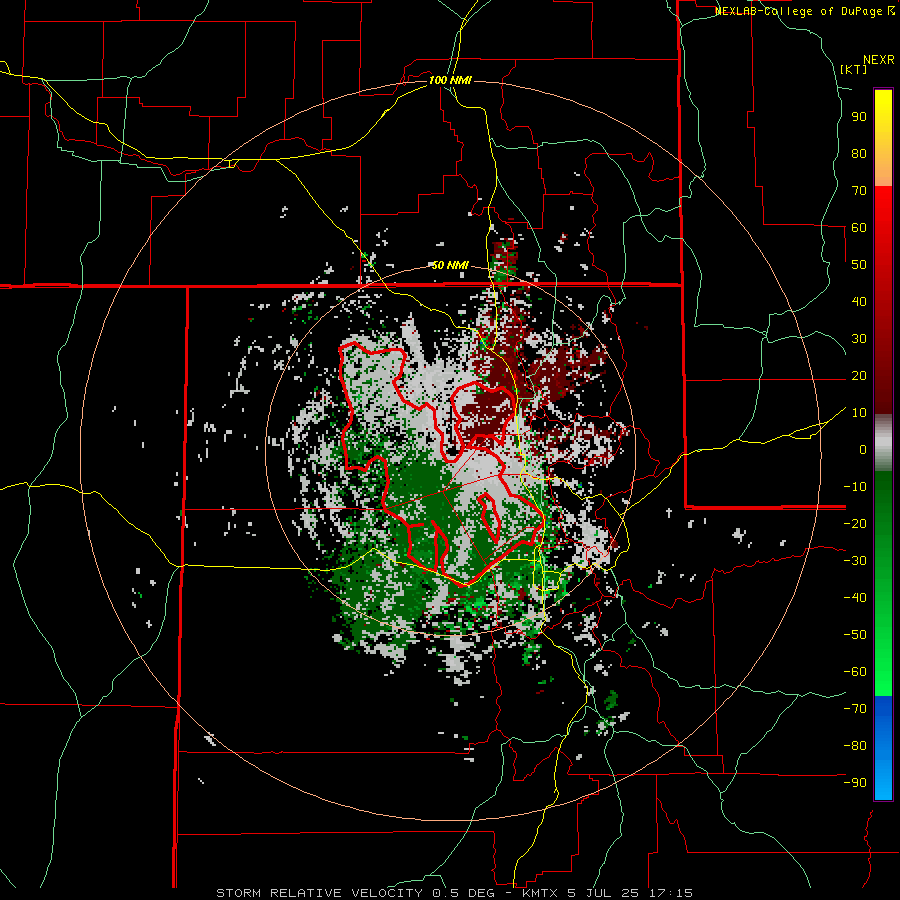This screenshot has height=900, width=900.
Task: Click the 60 value on velocity scale
Action: coord(859,228)
